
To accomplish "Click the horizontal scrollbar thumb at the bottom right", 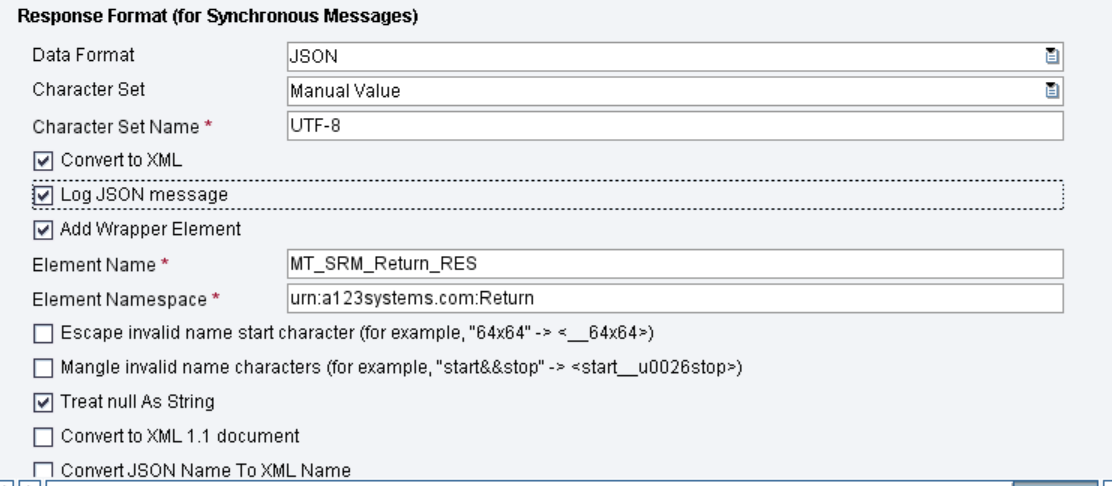I will pos(1054,483).
